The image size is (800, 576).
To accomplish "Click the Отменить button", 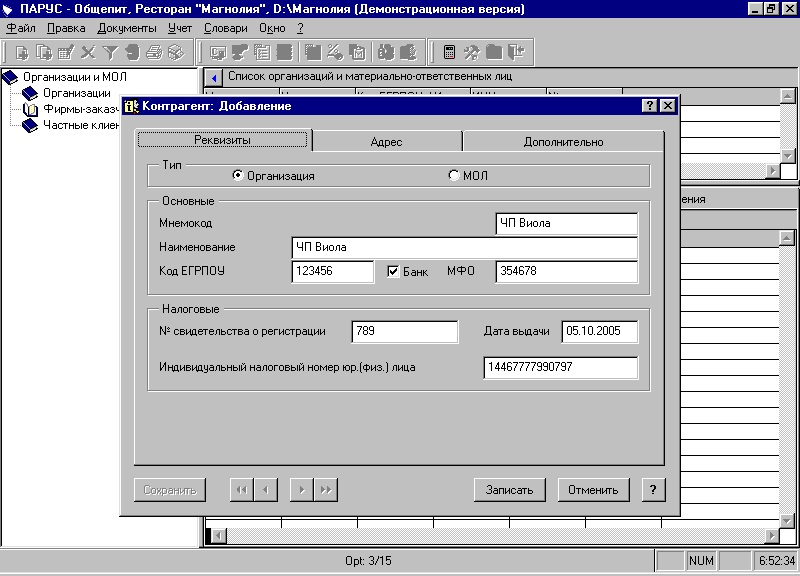I will coord(593,490).
